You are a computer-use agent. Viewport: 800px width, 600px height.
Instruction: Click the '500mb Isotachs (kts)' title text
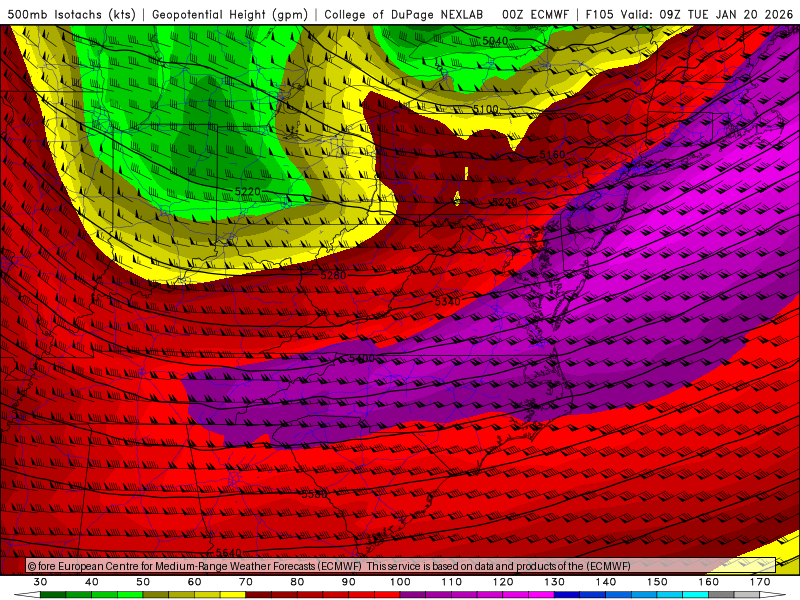pyautogui.click(x=71, y=14)
